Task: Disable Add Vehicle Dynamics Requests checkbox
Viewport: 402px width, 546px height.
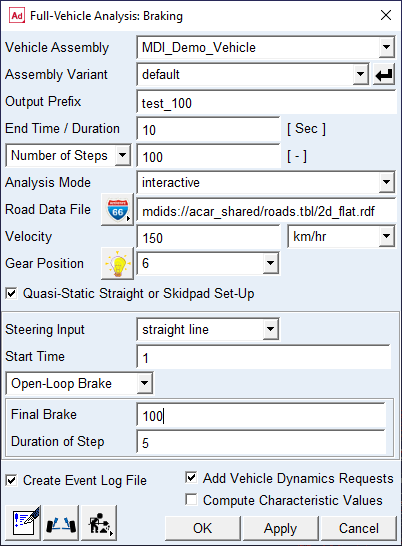Action: [191, 478]
